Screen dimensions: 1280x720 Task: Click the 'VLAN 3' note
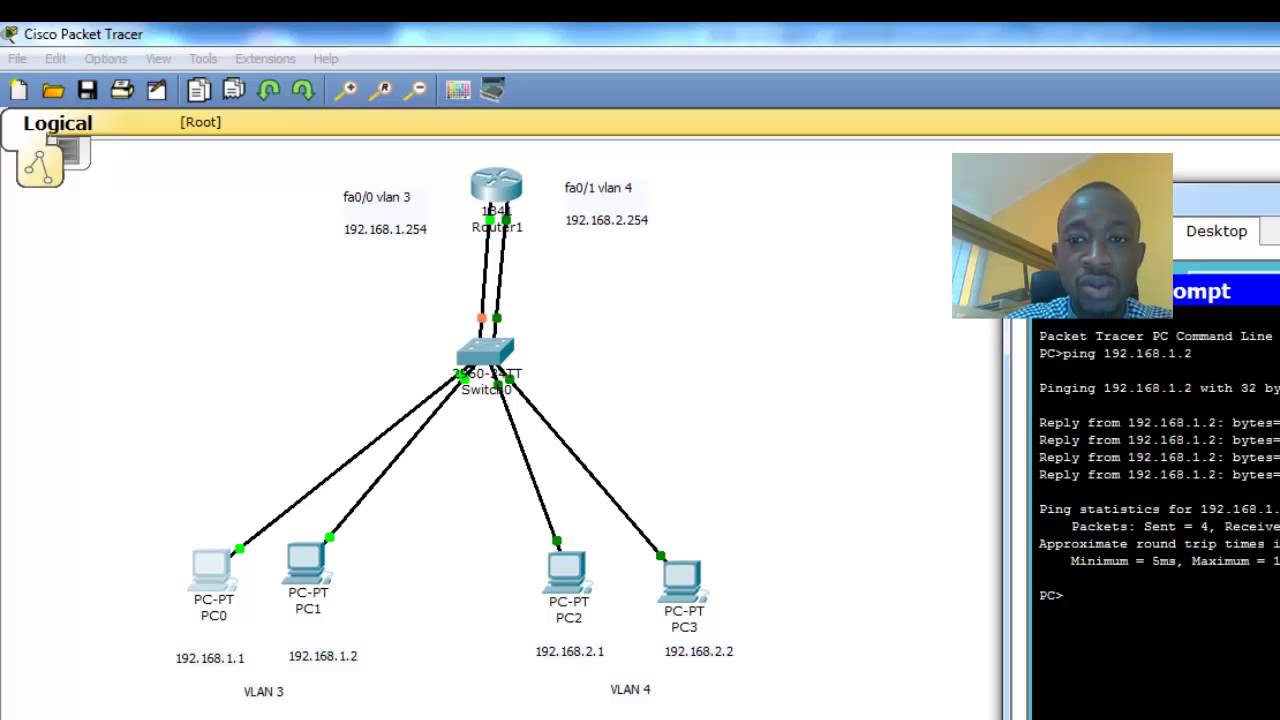click(x=264, y=691)
